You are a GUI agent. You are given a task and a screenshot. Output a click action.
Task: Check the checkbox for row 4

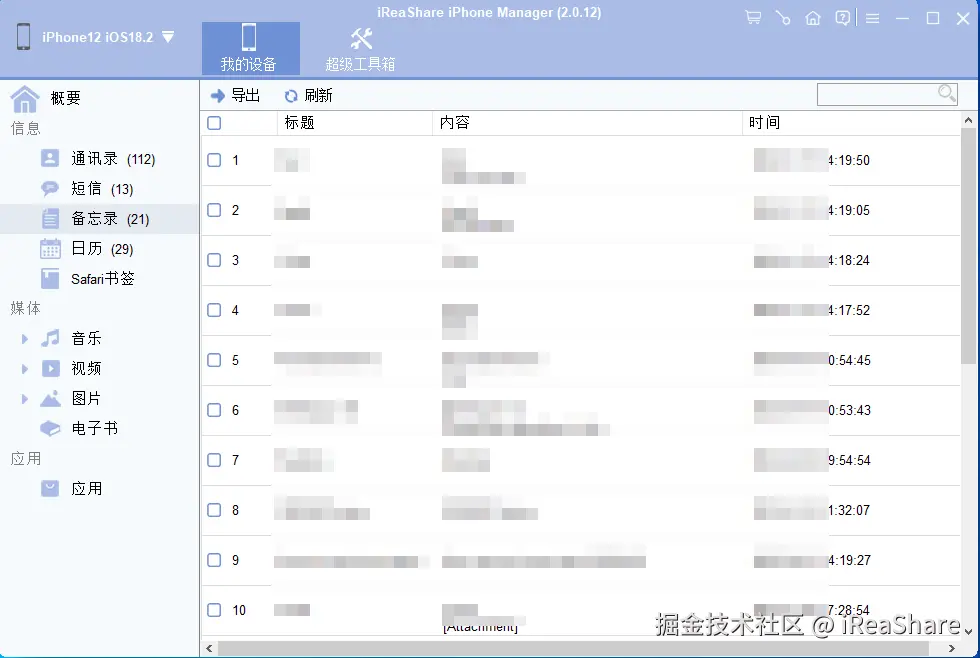click(x=214, y=310)
